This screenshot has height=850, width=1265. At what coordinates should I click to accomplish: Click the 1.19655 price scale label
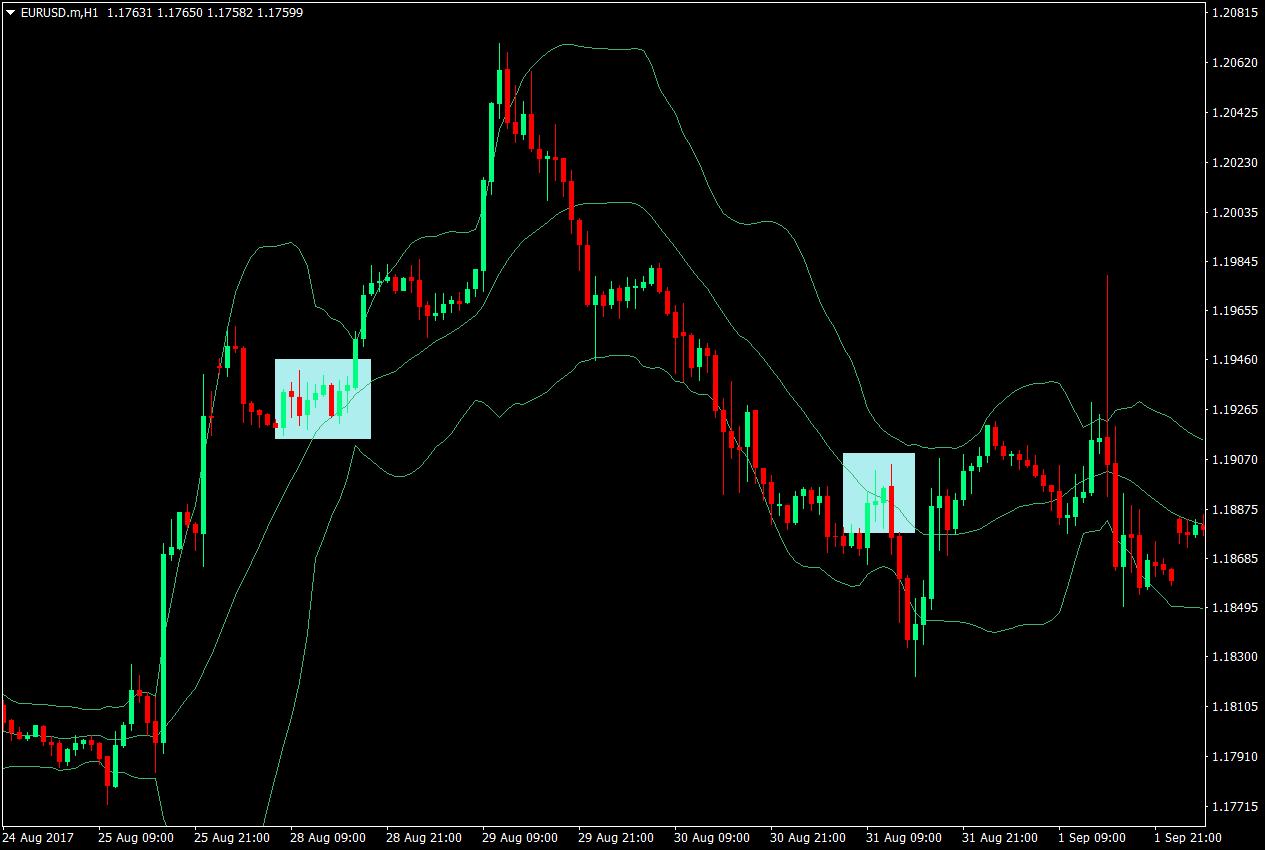[x=1233, y=311]
